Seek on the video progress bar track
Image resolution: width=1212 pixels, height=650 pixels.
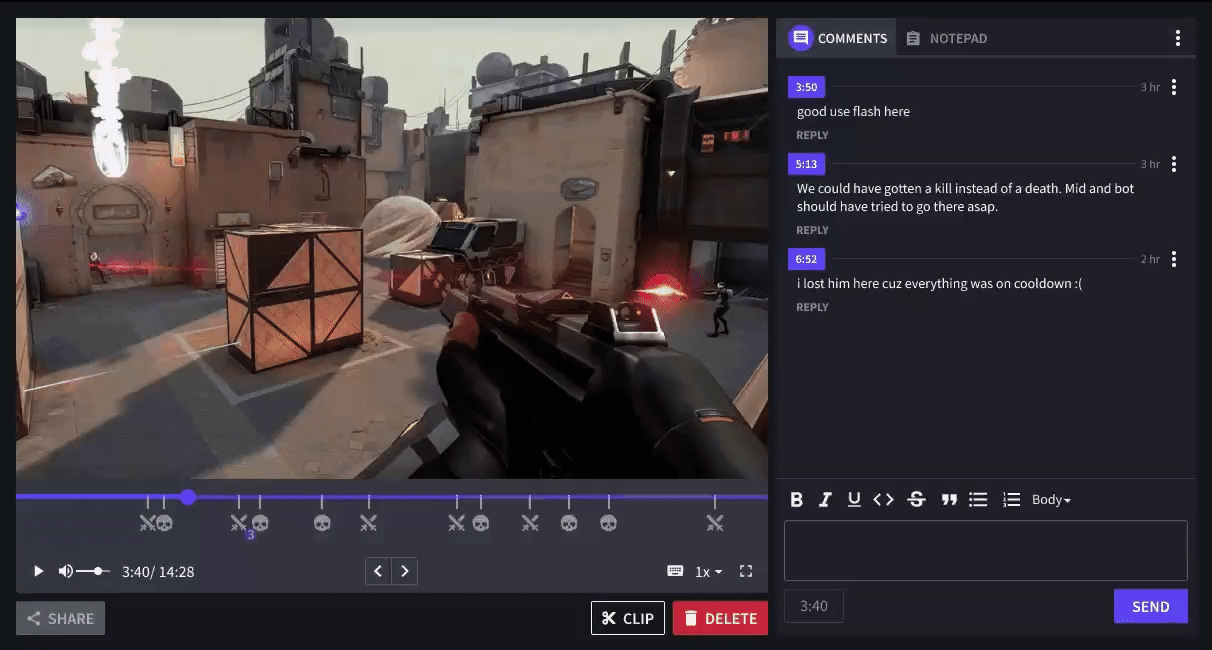point(392,496)
